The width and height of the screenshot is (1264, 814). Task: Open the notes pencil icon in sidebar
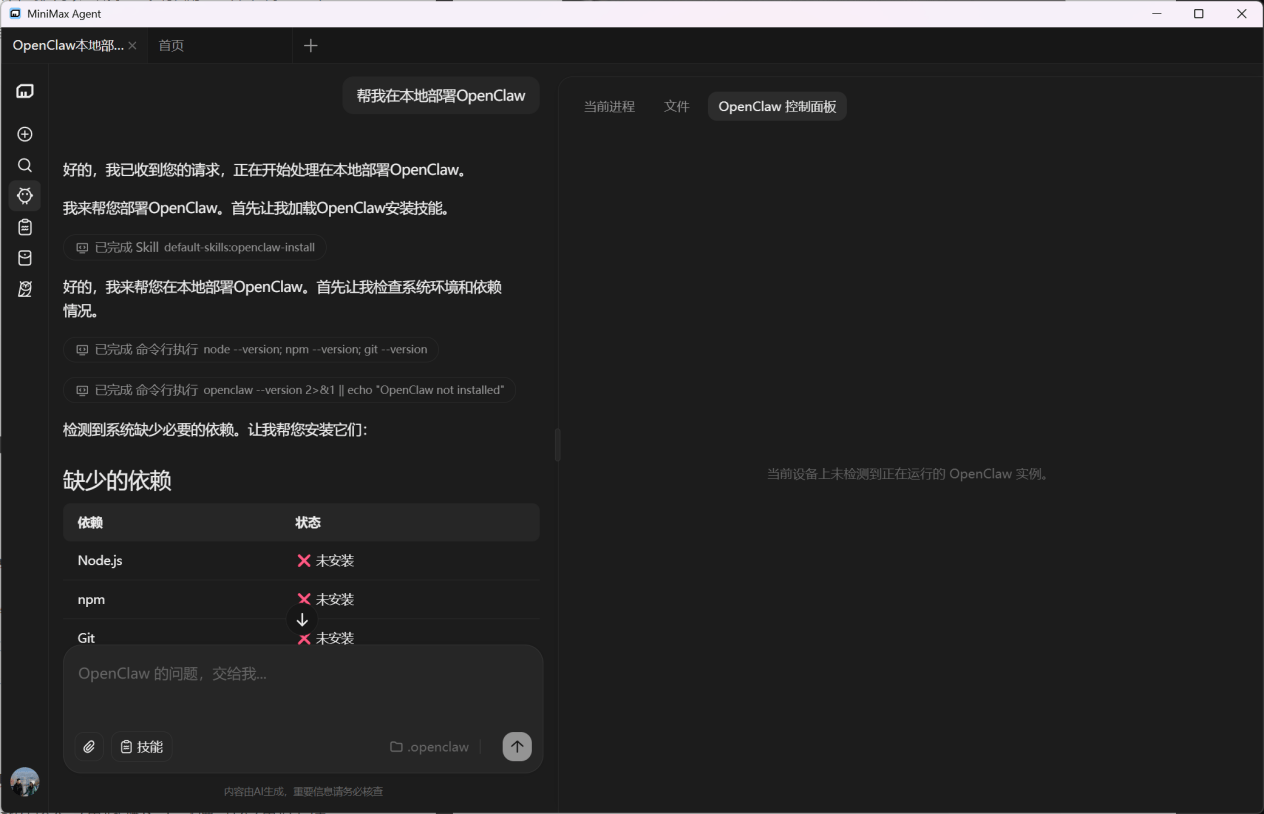tap(25, 289)
